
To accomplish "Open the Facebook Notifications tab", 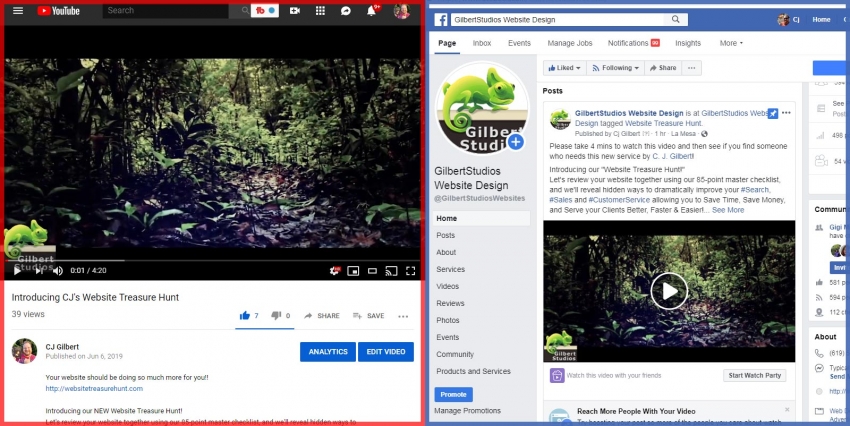I will (x=633, y=43).
